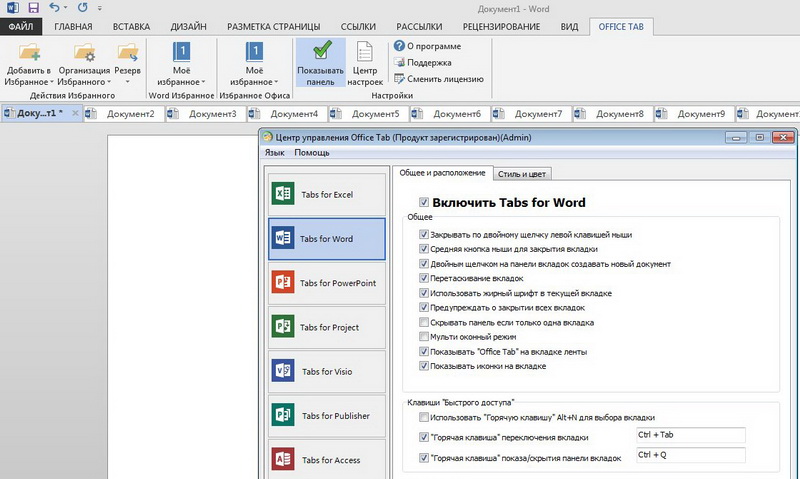This screenshot has width=800, height=479.
Task: Expand the Undo history dropdown arrow
Action: 65,7
